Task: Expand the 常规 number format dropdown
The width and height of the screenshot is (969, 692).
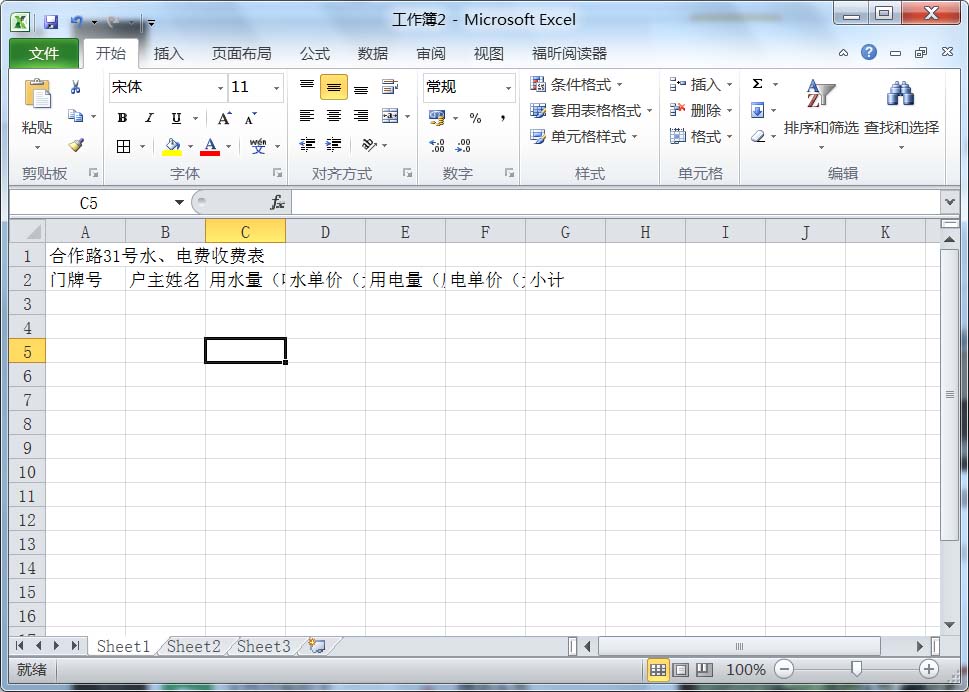Action: click(x=507, y=88)
